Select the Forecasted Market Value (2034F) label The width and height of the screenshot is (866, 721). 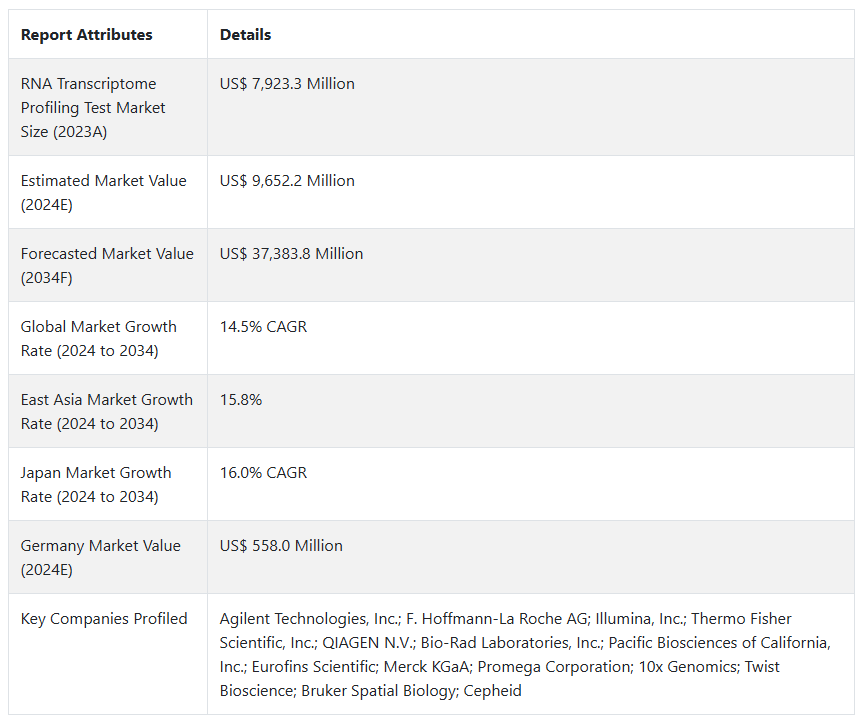(107, 266)
